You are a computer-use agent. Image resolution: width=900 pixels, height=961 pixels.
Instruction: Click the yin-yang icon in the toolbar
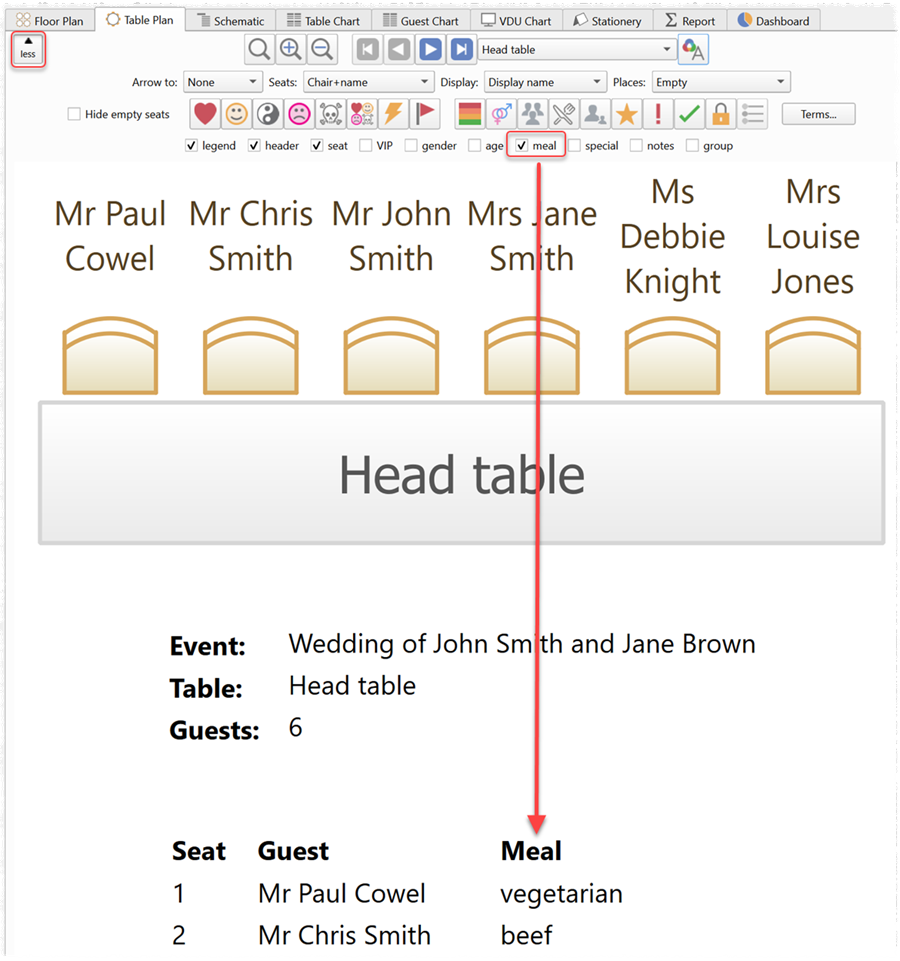point(267,113)
